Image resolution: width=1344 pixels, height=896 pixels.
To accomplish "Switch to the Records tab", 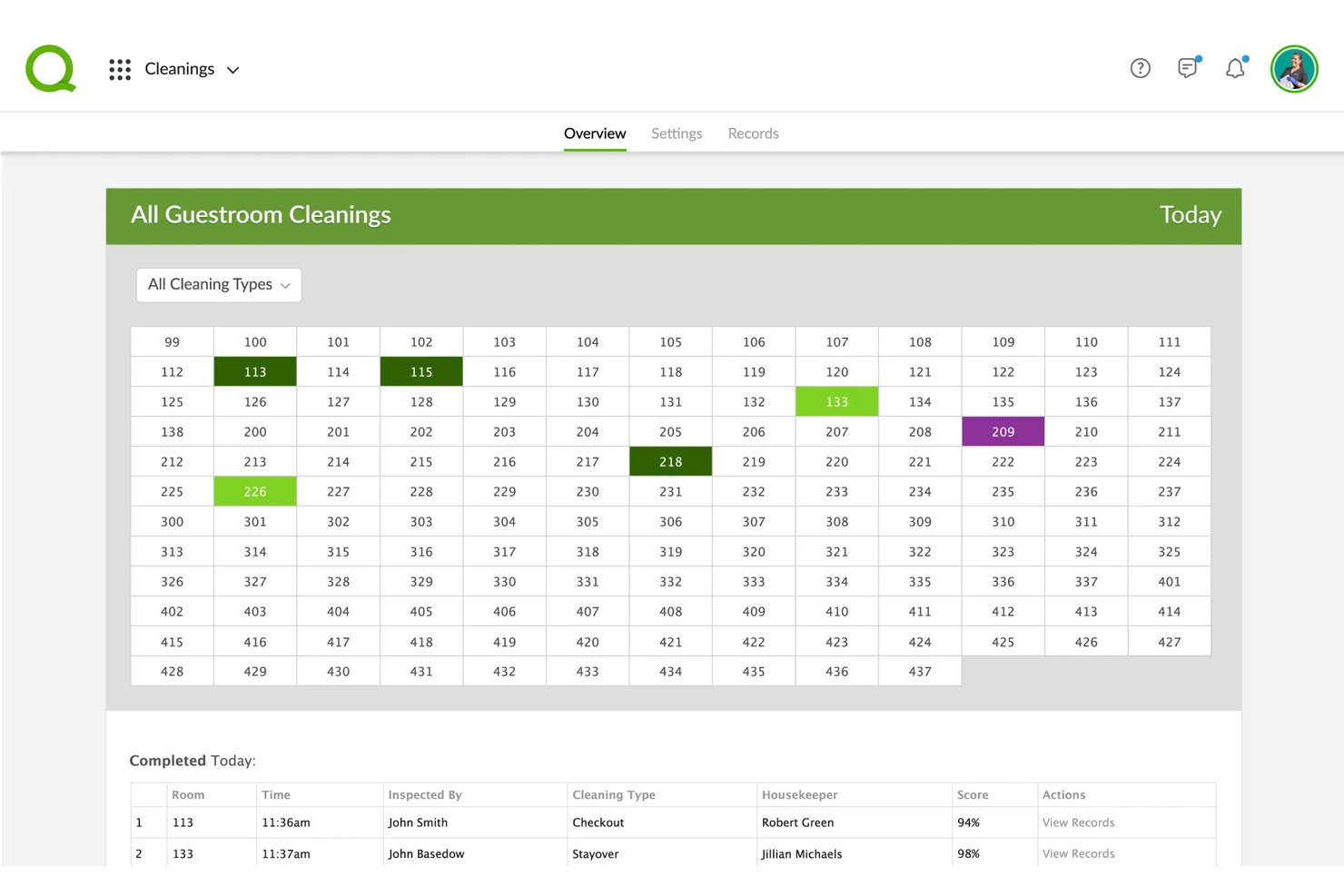I will [x=754, y=133].
